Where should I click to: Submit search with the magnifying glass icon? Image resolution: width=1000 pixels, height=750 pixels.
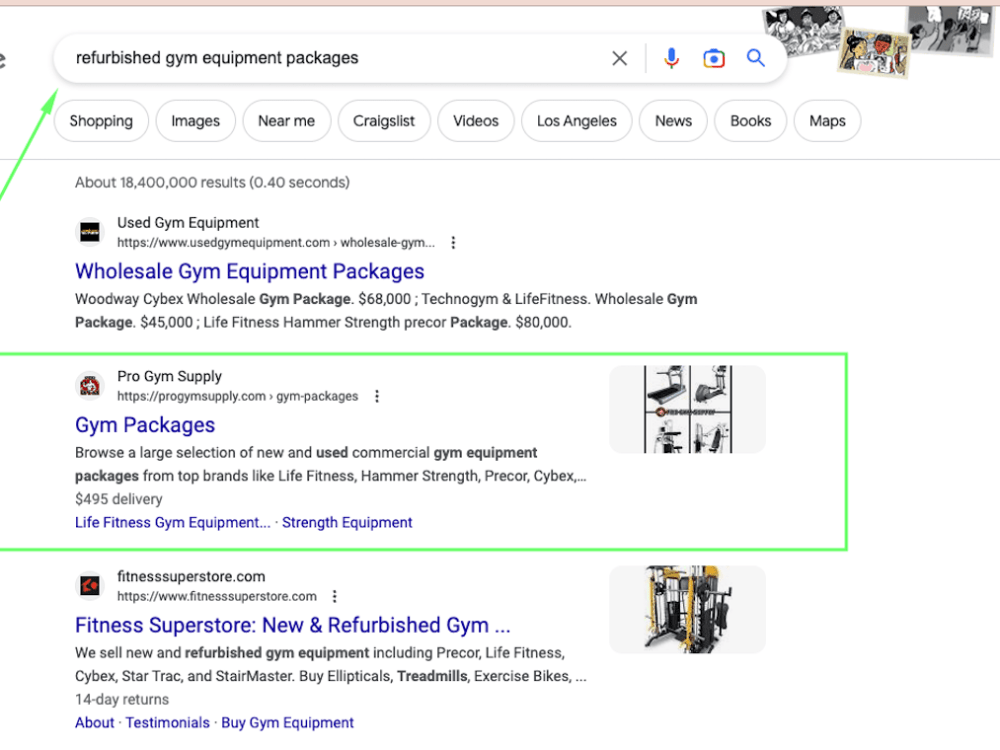(x=756, y=58)
